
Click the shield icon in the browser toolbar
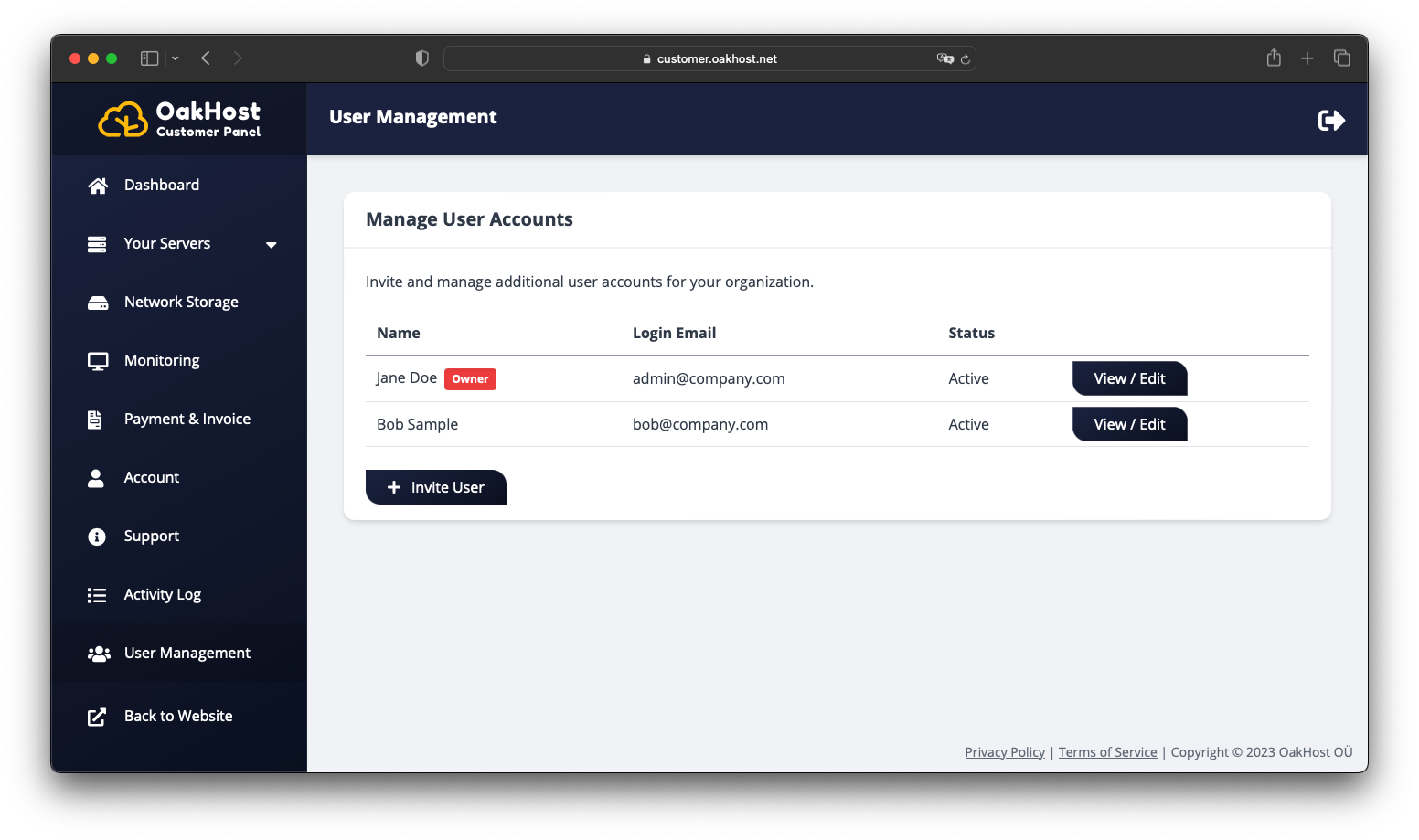pos(421,58)
